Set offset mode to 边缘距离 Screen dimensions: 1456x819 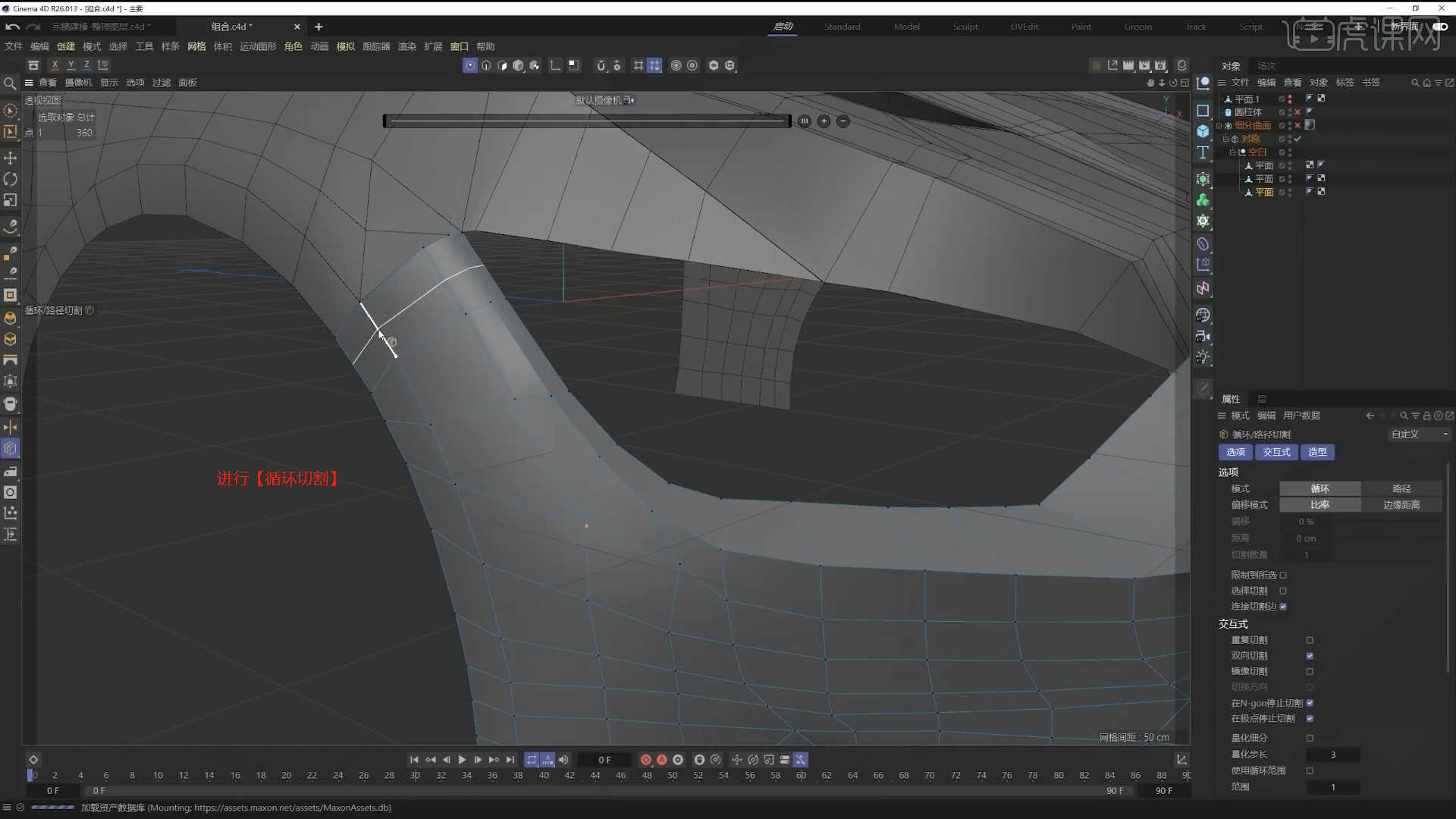1401,505
